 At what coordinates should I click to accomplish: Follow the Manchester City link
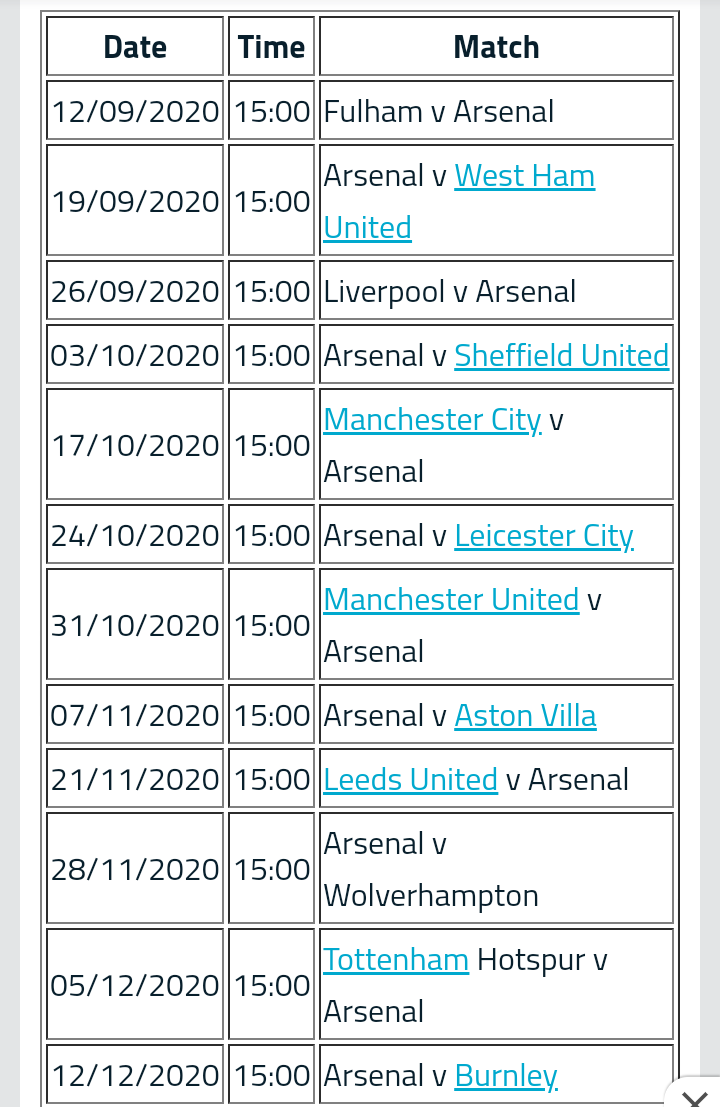[432, 420]
